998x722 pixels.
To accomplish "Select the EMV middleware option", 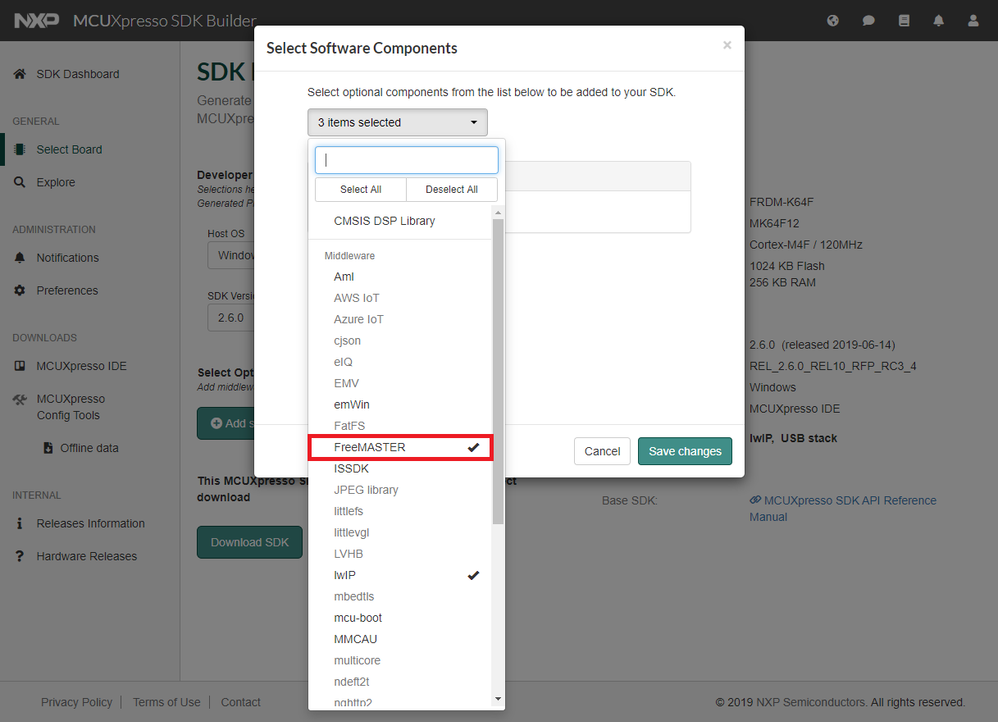I will tap(400, 383).
